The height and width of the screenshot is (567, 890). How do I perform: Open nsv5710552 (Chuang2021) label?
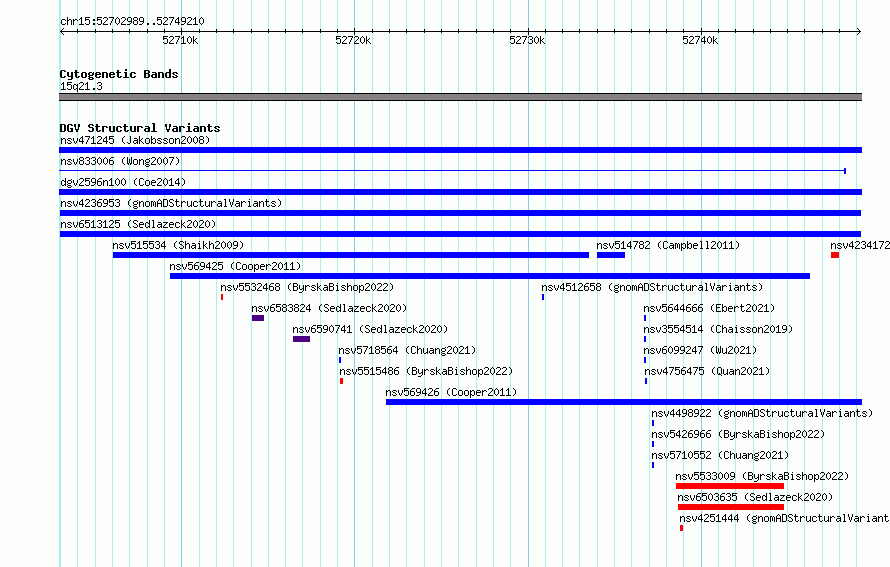(720, 455)
